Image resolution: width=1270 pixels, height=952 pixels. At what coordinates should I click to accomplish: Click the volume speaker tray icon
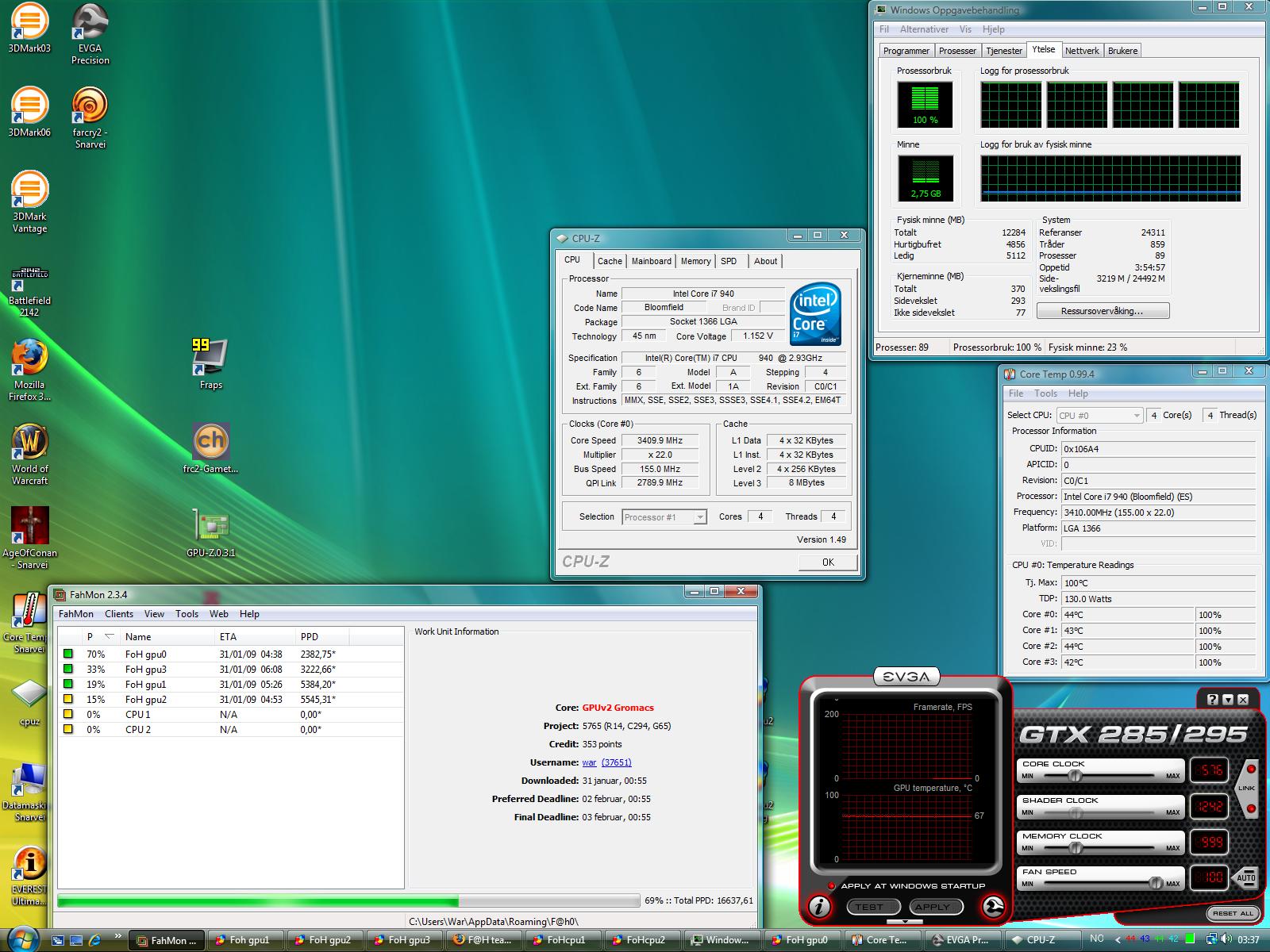[1228, 940]
